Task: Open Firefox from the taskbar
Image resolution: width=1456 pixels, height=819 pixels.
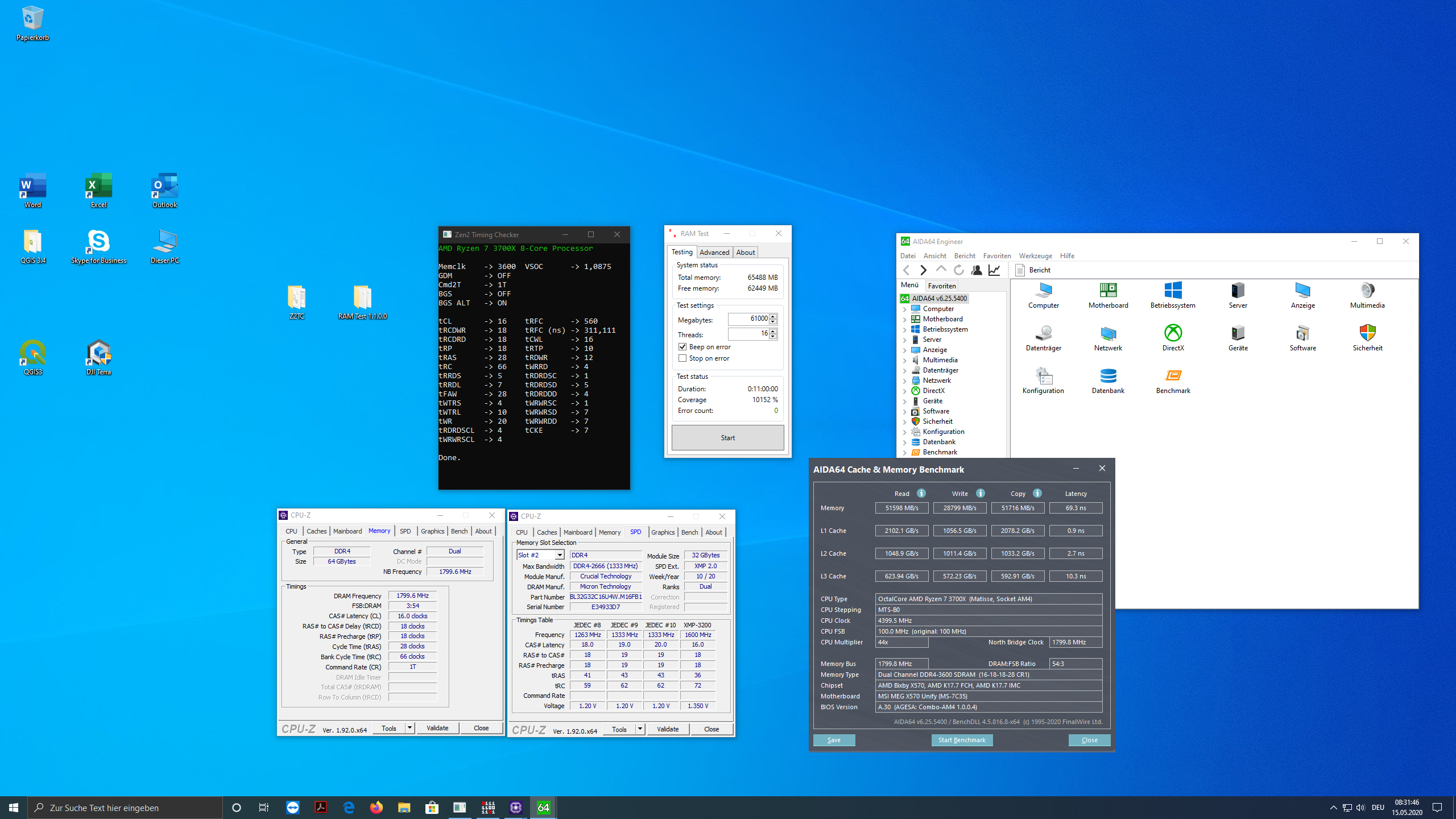Action: tap(377, 808)
